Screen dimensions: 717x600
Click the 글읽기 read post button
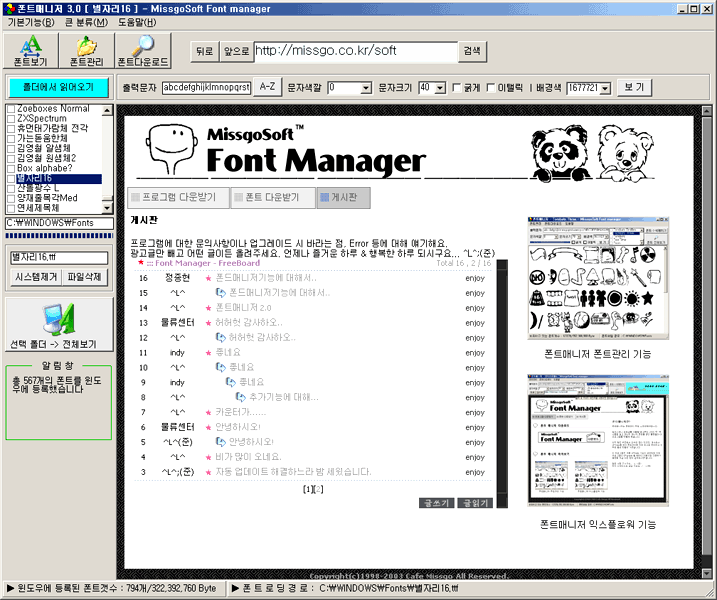475,503
